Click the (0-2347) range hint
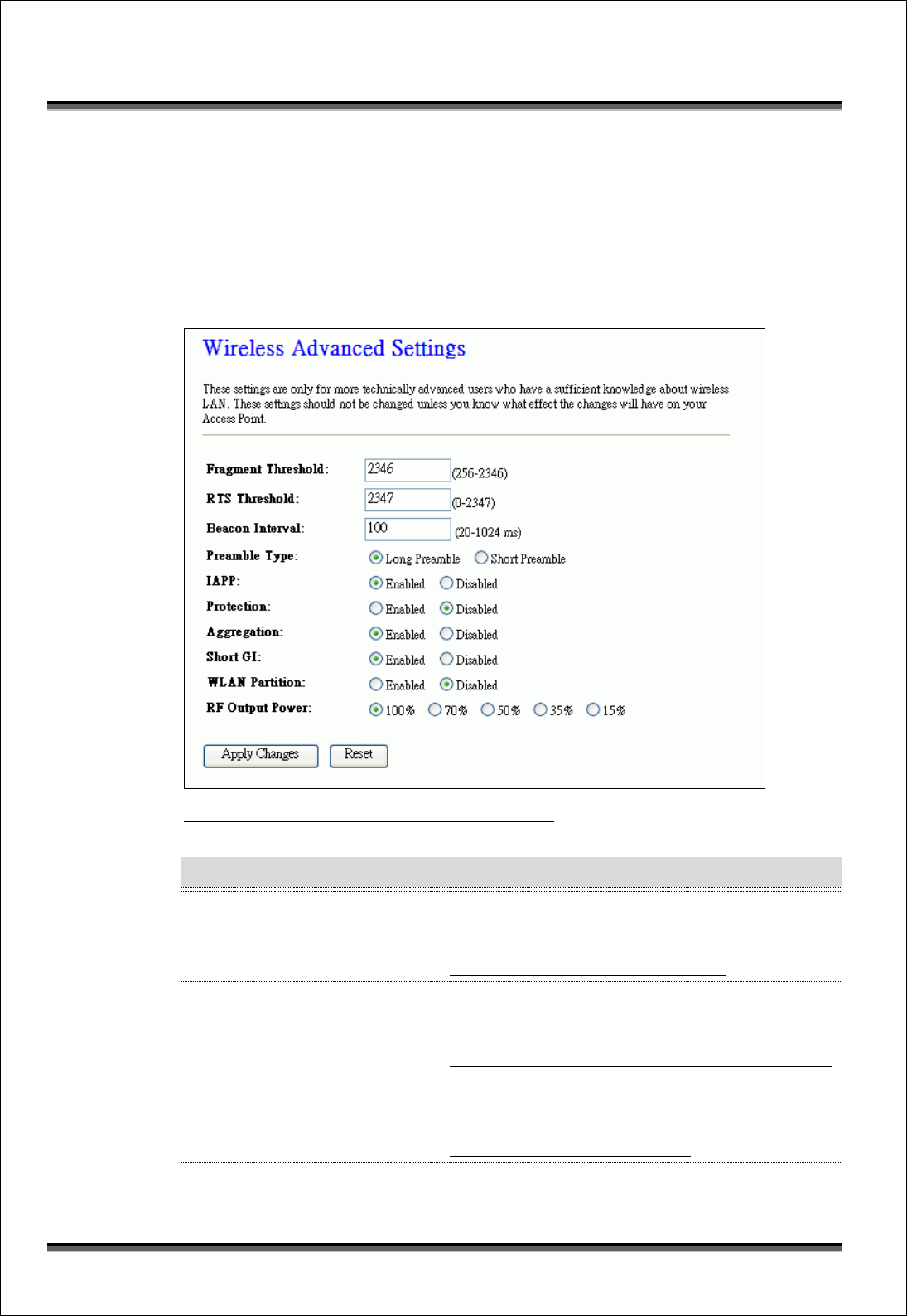This screenshot has height=1316, width=907. (x=473, y=503)
